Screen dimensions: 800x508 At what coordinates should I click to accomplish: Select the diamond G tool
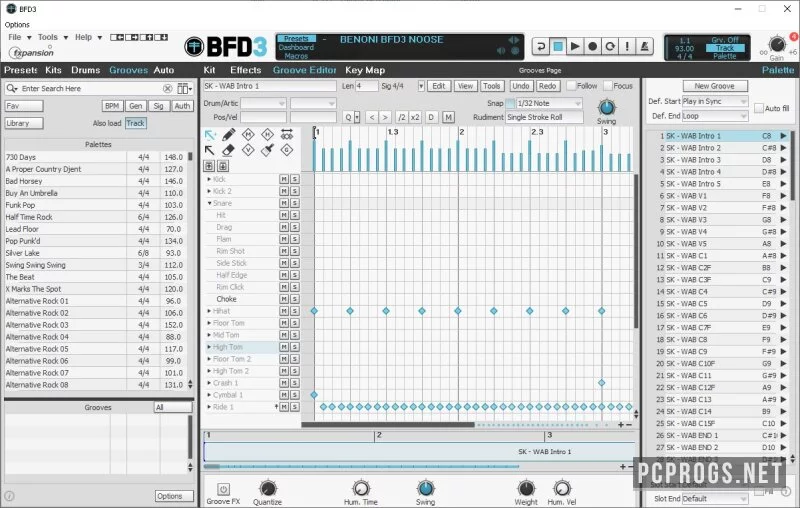287,150
